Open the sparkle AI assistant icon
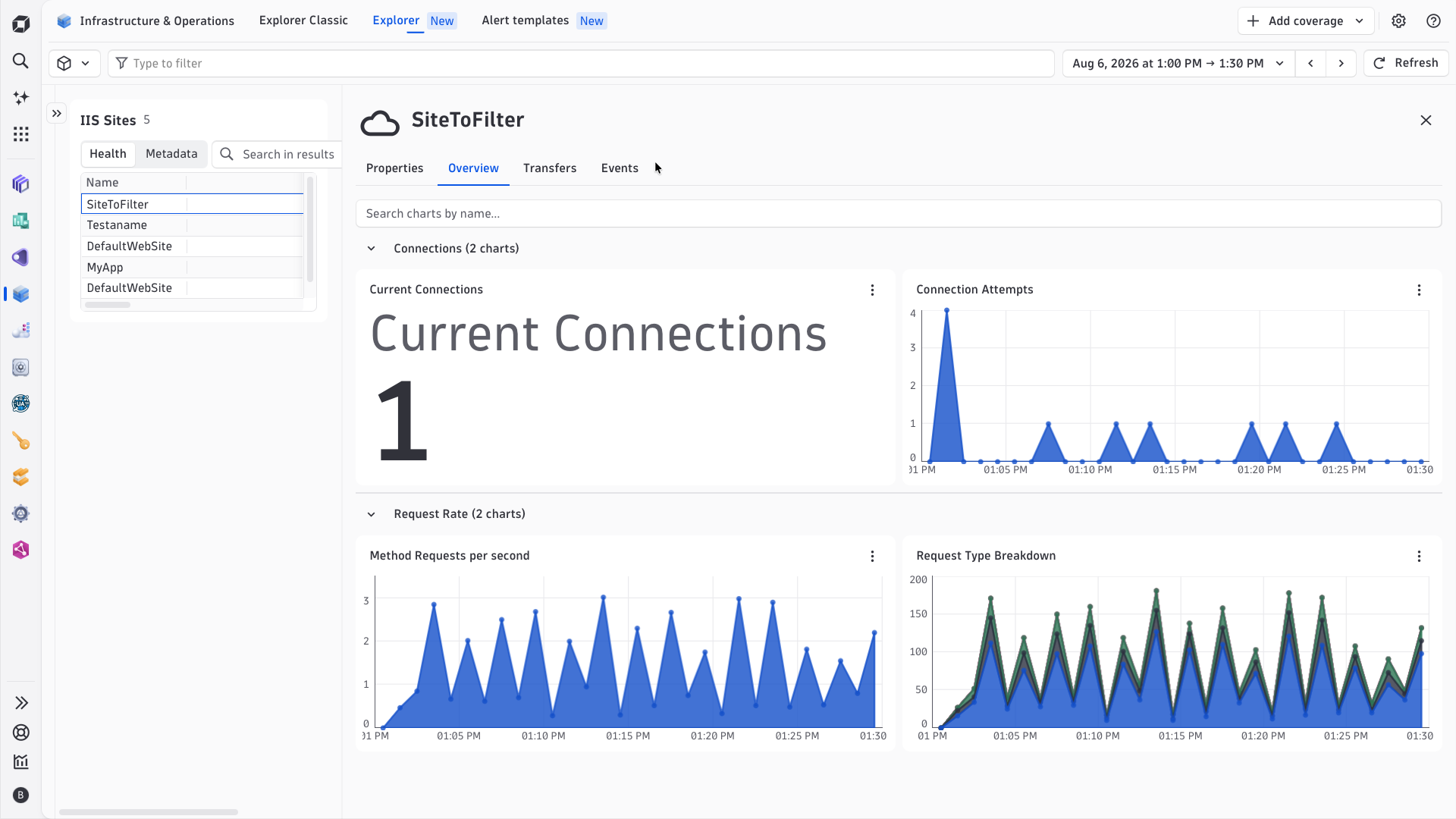The height and width of the screenshot is (819, 1456). click(21, 97)
